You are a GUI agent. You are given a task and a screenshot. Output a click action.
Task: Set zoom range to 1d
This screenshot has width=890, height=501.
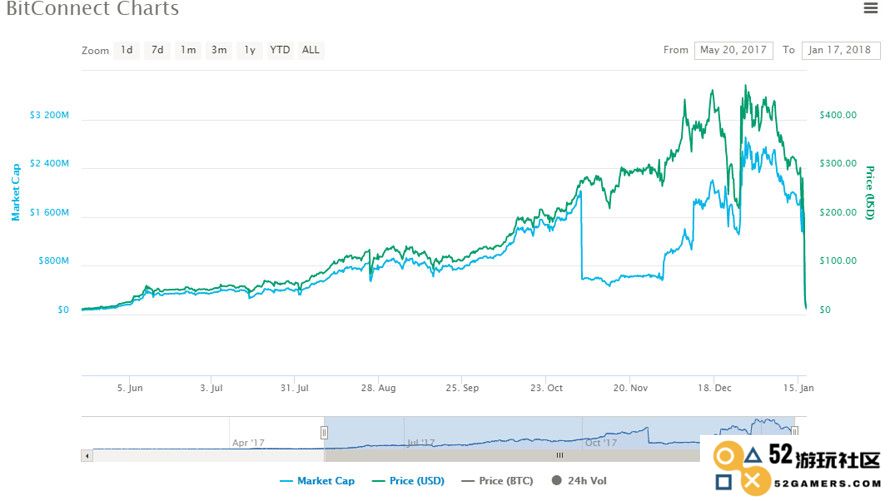(127, 50)
